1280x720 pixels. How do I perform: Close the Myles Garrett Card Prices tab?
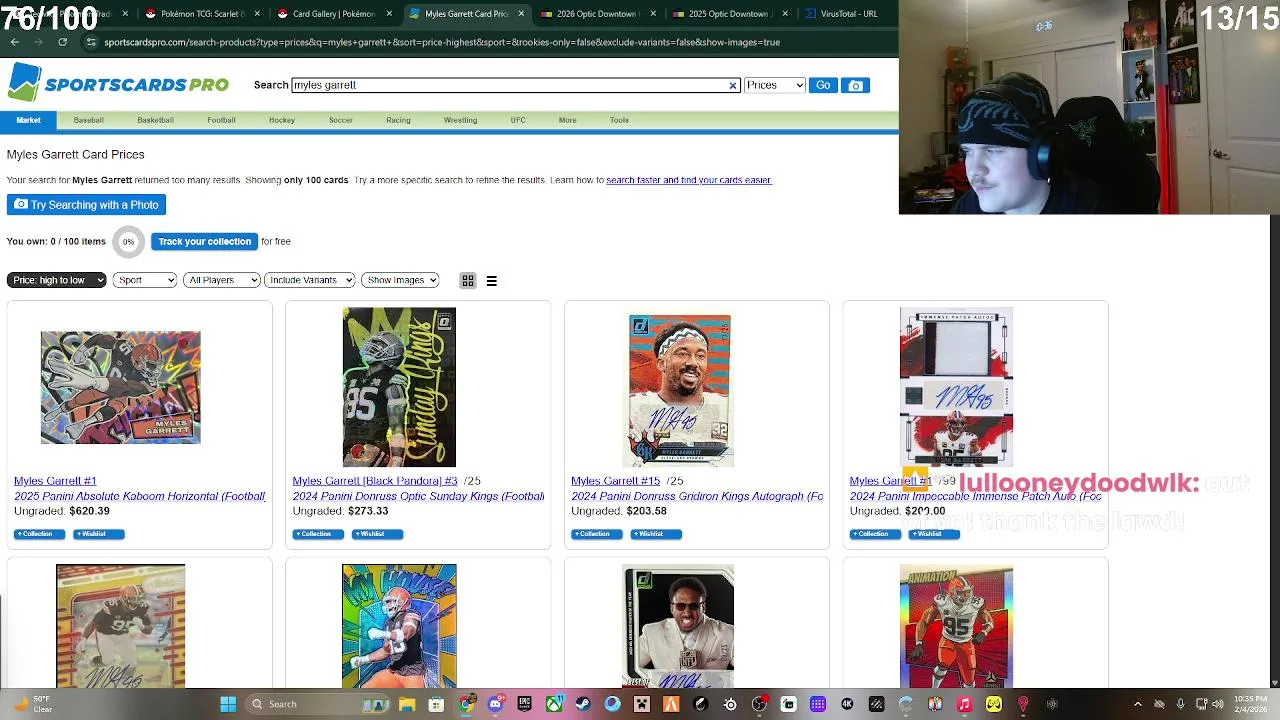coord(521,14)
